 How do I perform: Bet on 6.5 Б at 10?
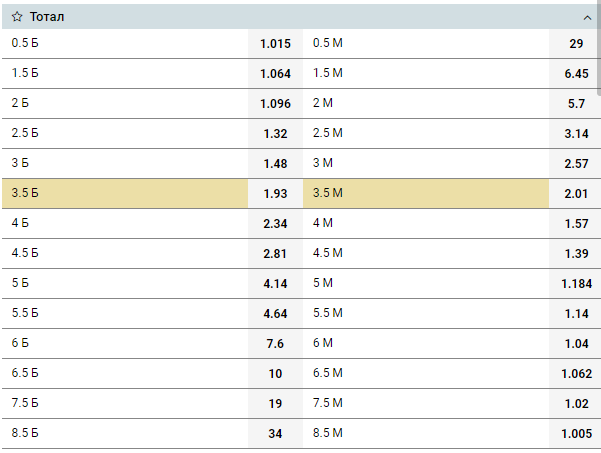tap(274, 373)
